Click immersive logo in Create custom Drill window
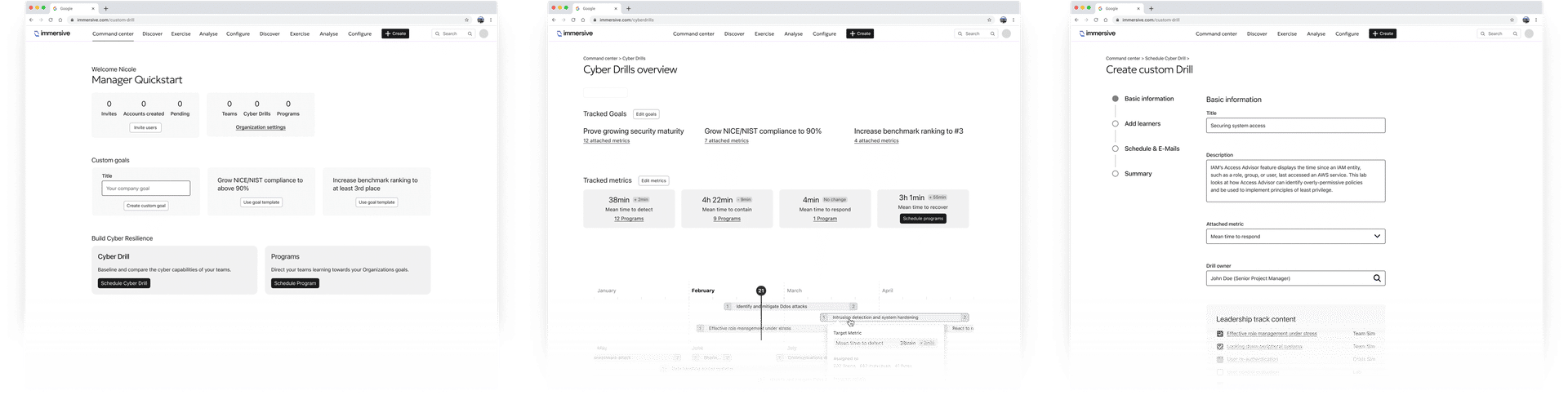 pyautogui.click(x=1098, y=33)
